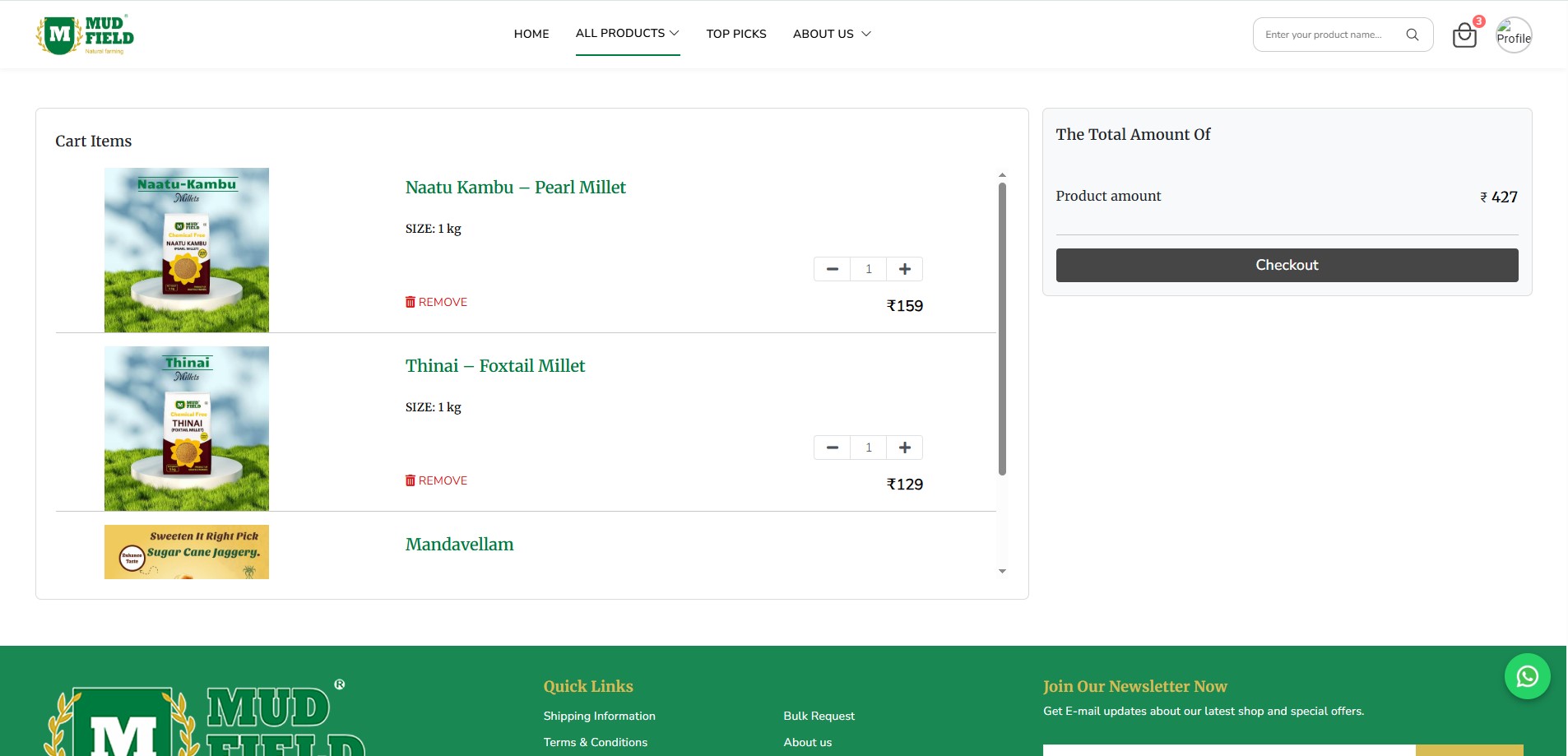Open WhatsApp chat floating button
The image size is (1568, 756).
pyautogui.click(x=1528, y=676)
